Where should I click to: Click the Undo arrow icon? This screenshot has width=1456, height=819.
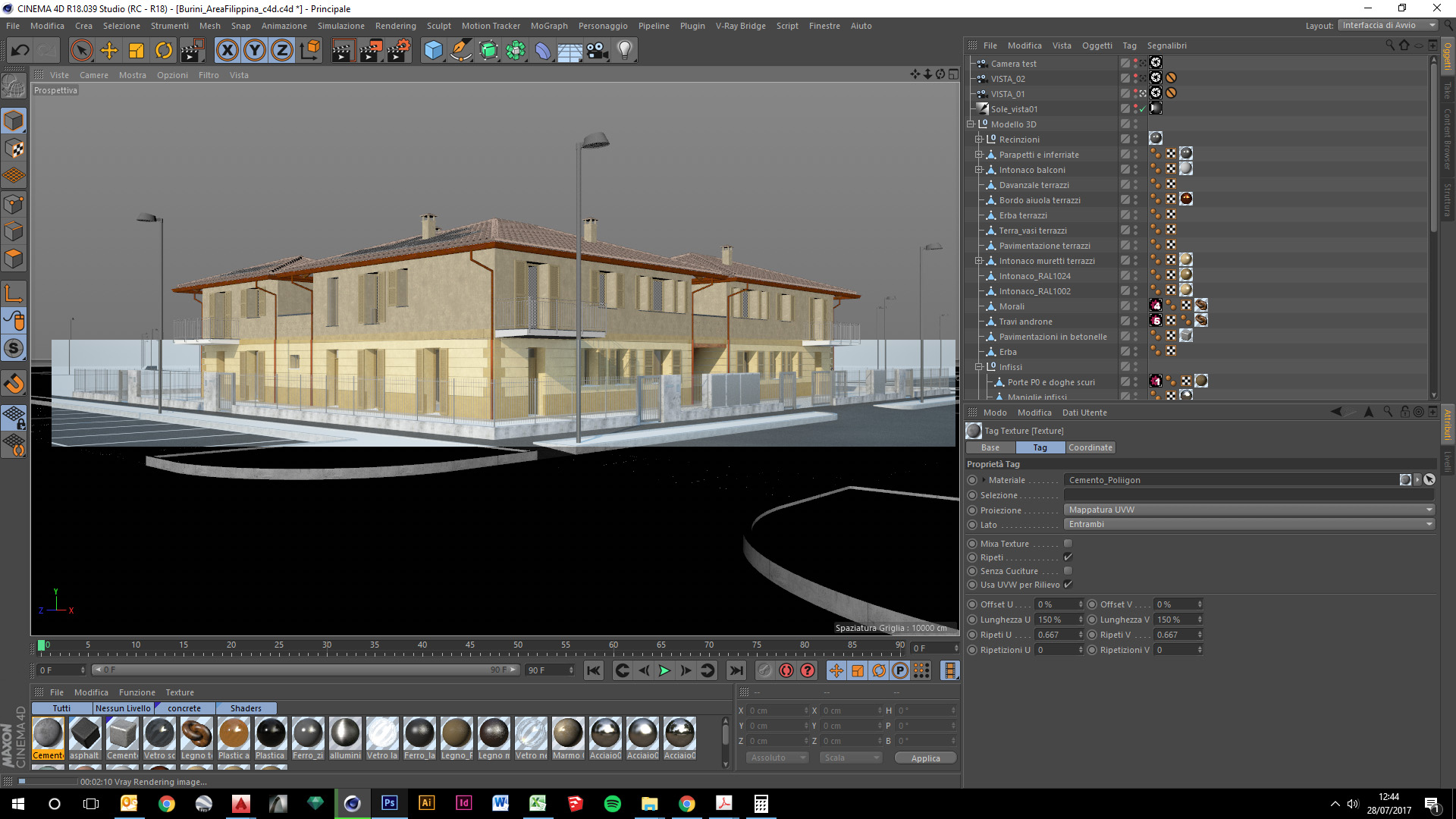20,51
